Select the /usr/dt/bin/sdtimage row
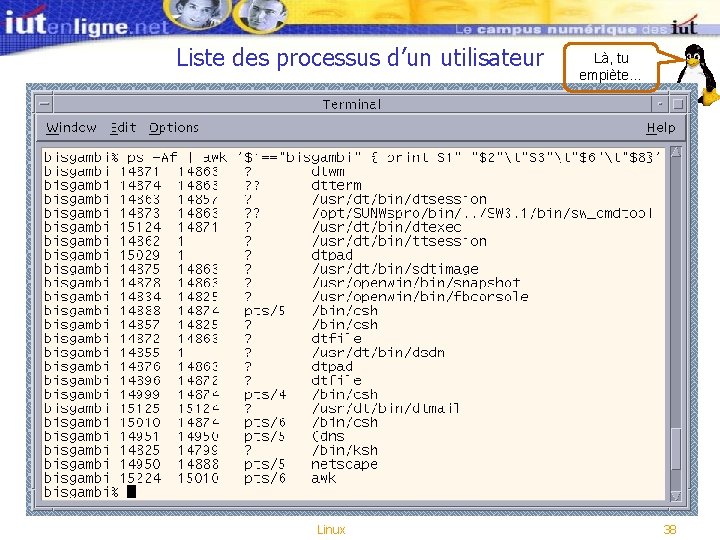 [x=261, y=269]
